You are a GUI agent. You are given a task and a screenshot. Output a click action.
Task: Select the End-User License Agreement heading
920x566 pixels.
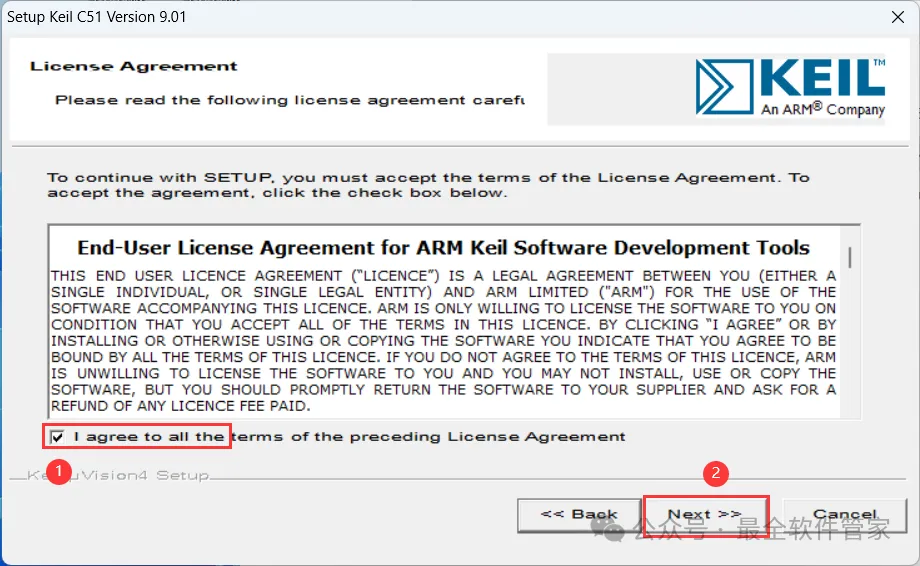point(443,248)
